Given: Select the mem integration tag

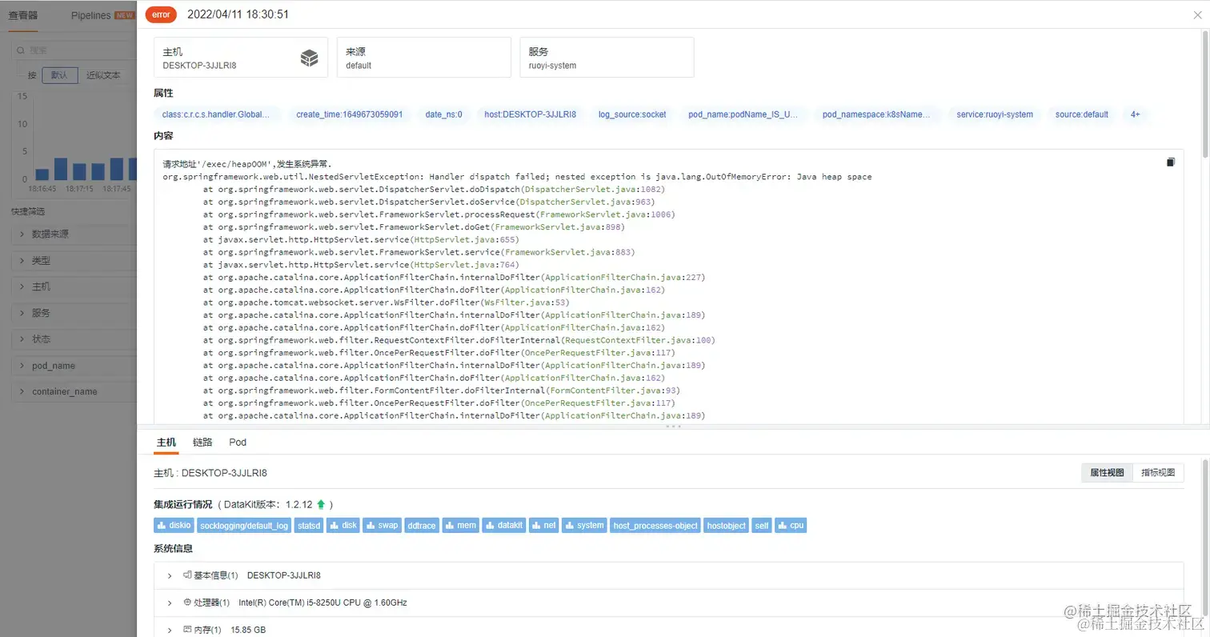Looking at the screenshot, I should 460,525.
